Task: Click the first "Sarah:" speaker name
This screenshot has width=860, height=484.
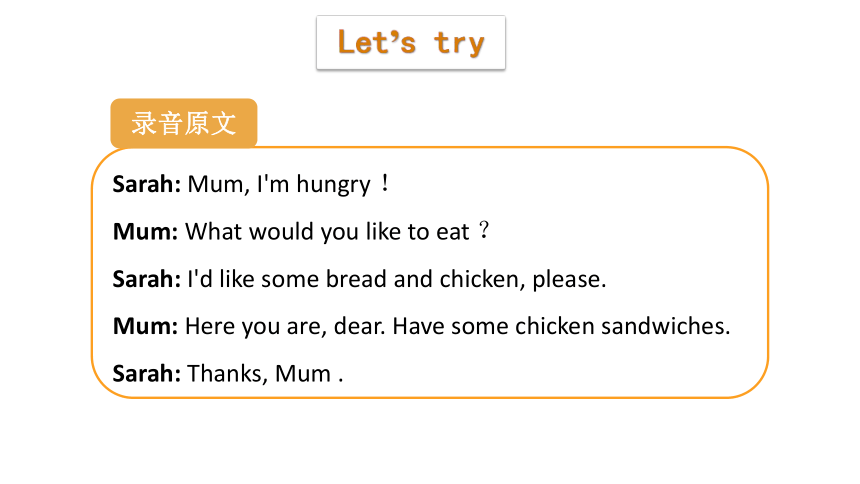Action: (146, 184)
